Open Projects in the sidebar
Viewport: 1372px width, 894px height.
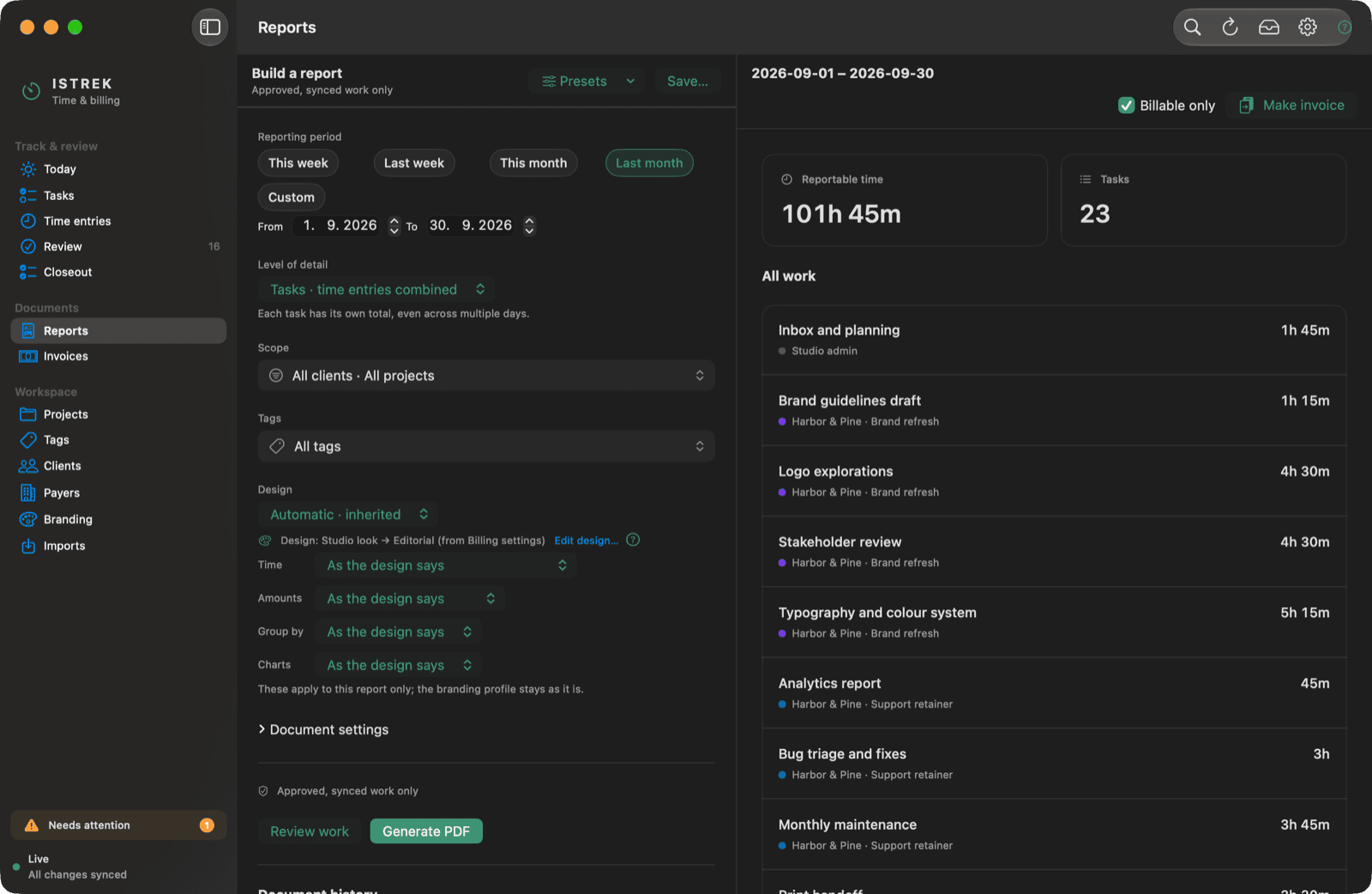[118, 414]
